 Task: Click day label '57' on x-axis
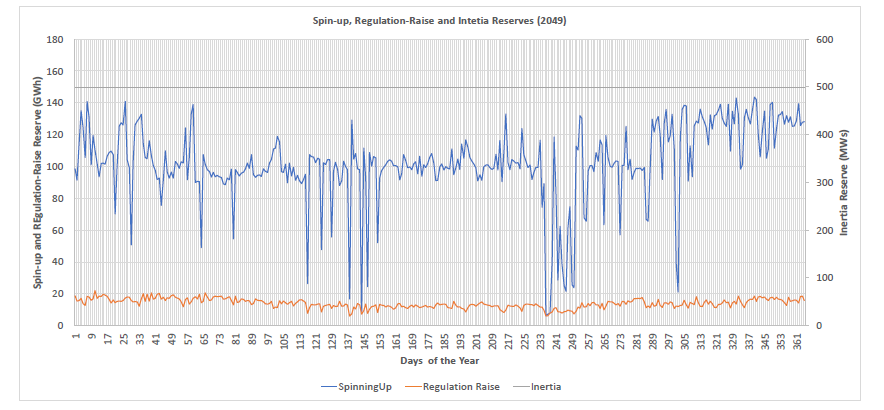(188, 337)
